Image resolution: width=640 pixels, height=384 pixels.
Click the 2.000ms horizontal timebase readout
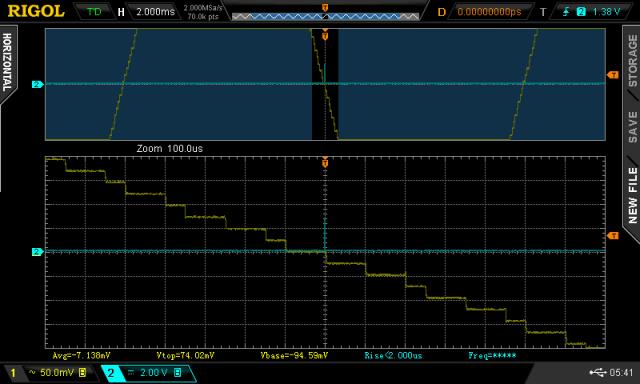pyautogui.click(x=155, y=11)
